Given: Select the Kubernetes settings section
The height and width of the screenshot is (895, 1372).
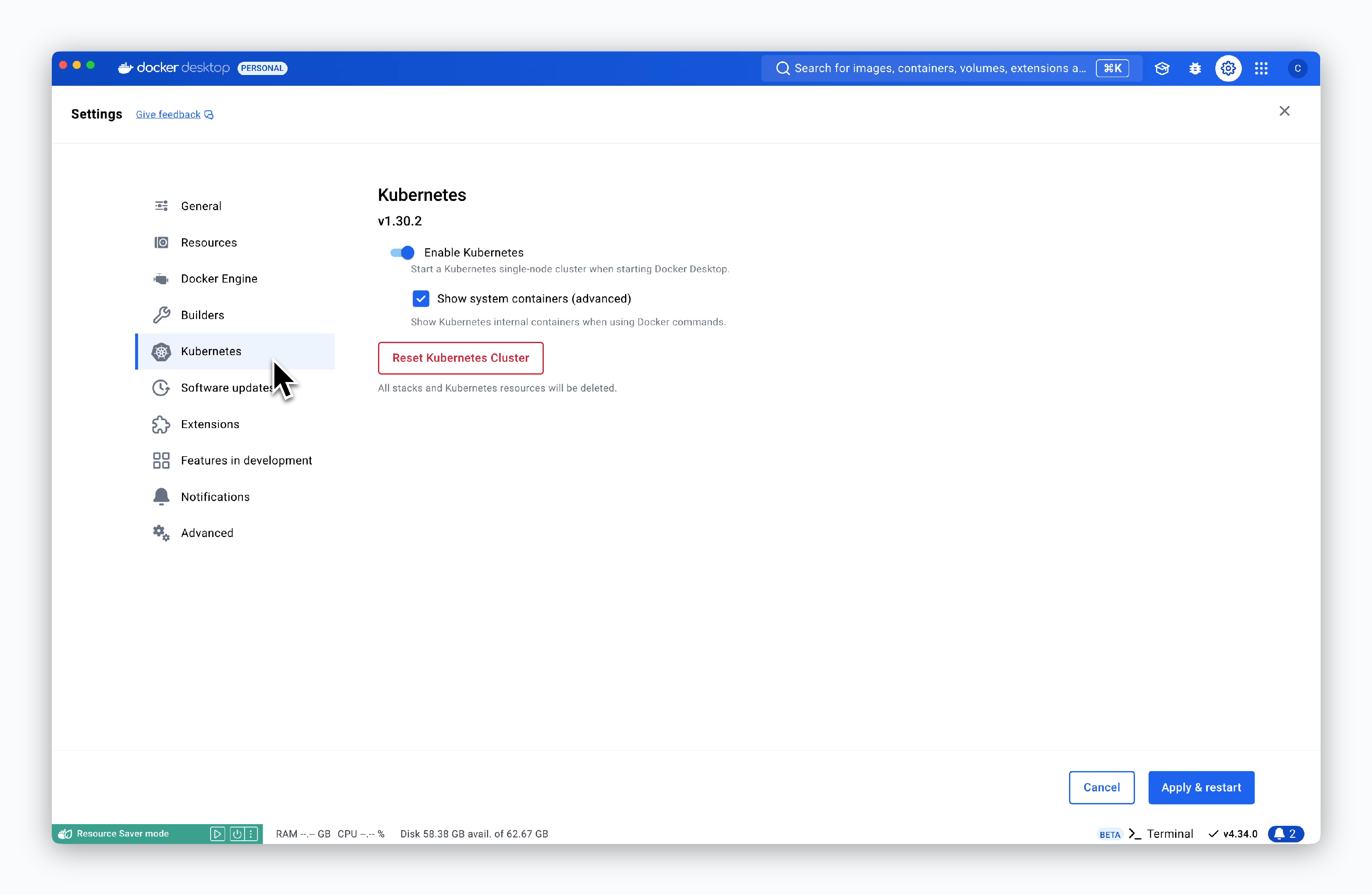Looking at the screenshot, I should point(235,351).
